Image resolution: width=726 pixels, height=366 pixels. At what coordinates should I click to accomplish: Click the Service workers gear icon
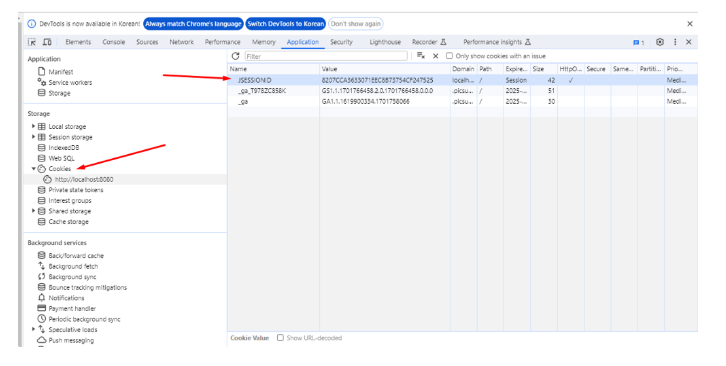42,82
